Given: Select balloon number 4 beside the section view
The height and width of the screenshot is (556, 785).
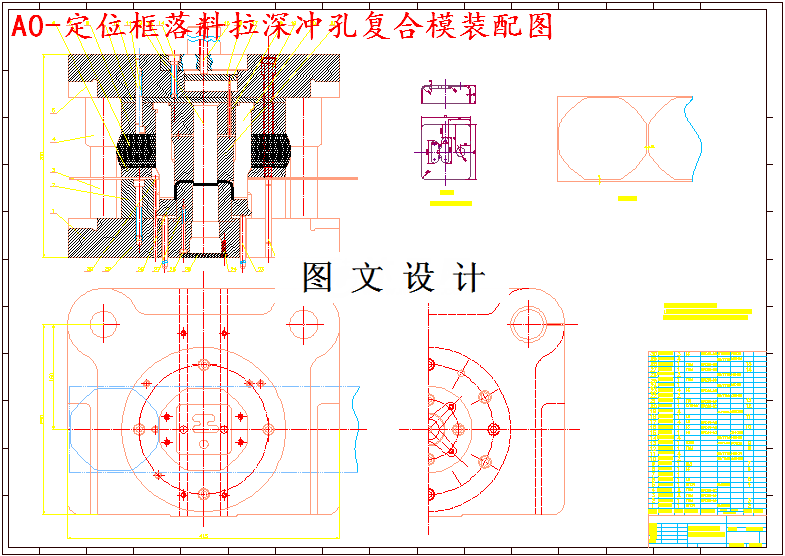Looking at the screenshot, I should [54, 140].
